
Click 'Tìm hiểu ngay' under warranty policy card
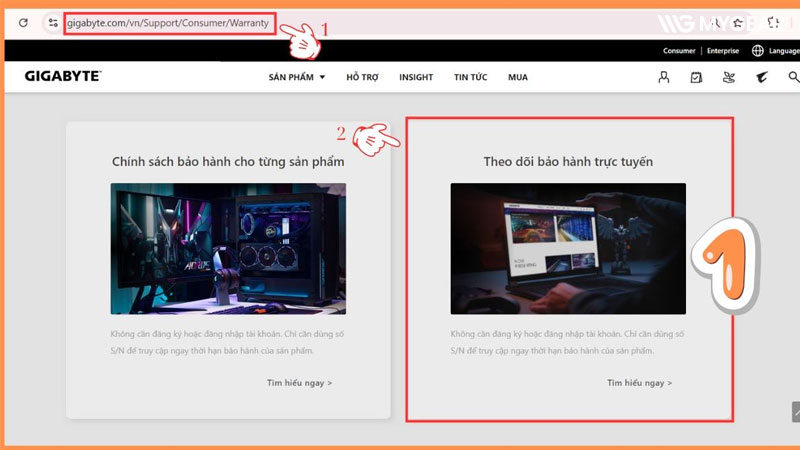coord(299,383)
